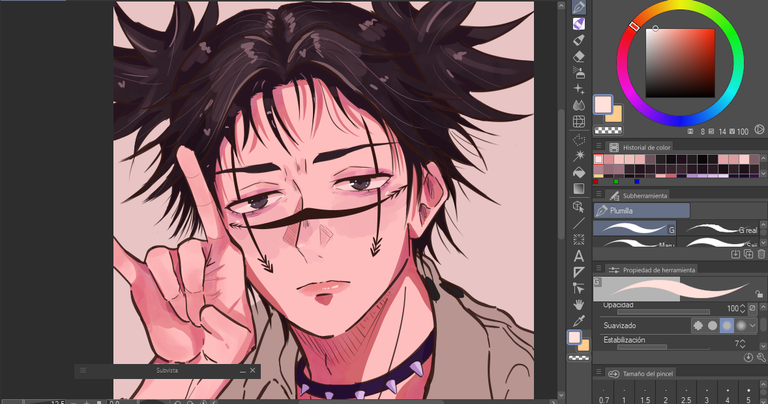Toggle the lock on the tool property preview
This screenshot has width=768, height=404.
pyautogui.click(x=759, y=294)
